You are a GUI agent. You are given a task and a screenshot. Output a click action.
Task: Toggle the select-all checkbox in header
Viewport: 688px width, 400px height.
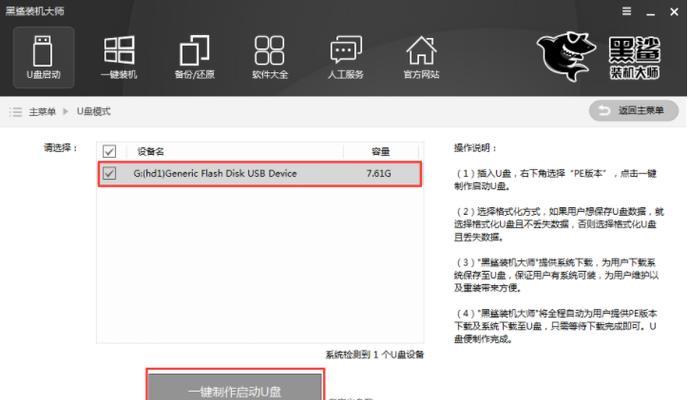[109, 152]
